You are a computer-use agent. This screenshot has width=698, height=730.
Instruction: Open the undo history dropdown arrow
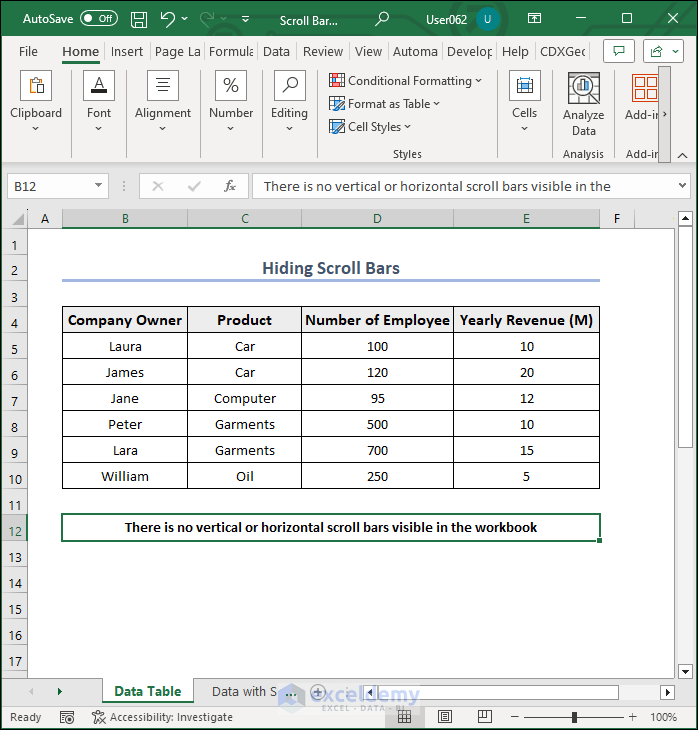184,19
